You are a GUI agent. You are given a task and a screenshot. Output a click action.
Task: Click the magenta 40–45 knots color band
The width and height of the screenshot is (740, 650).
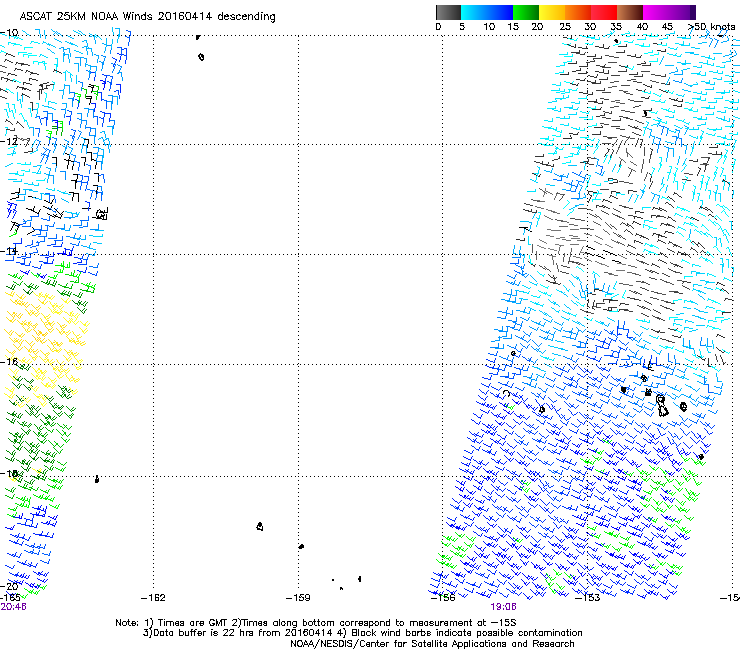[656, 12]
